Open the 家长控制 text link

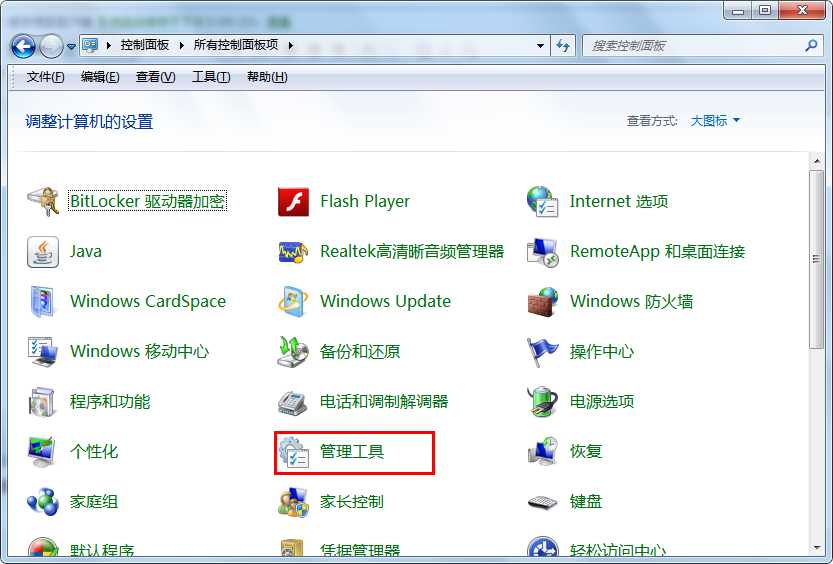click(x=352, y=502)
